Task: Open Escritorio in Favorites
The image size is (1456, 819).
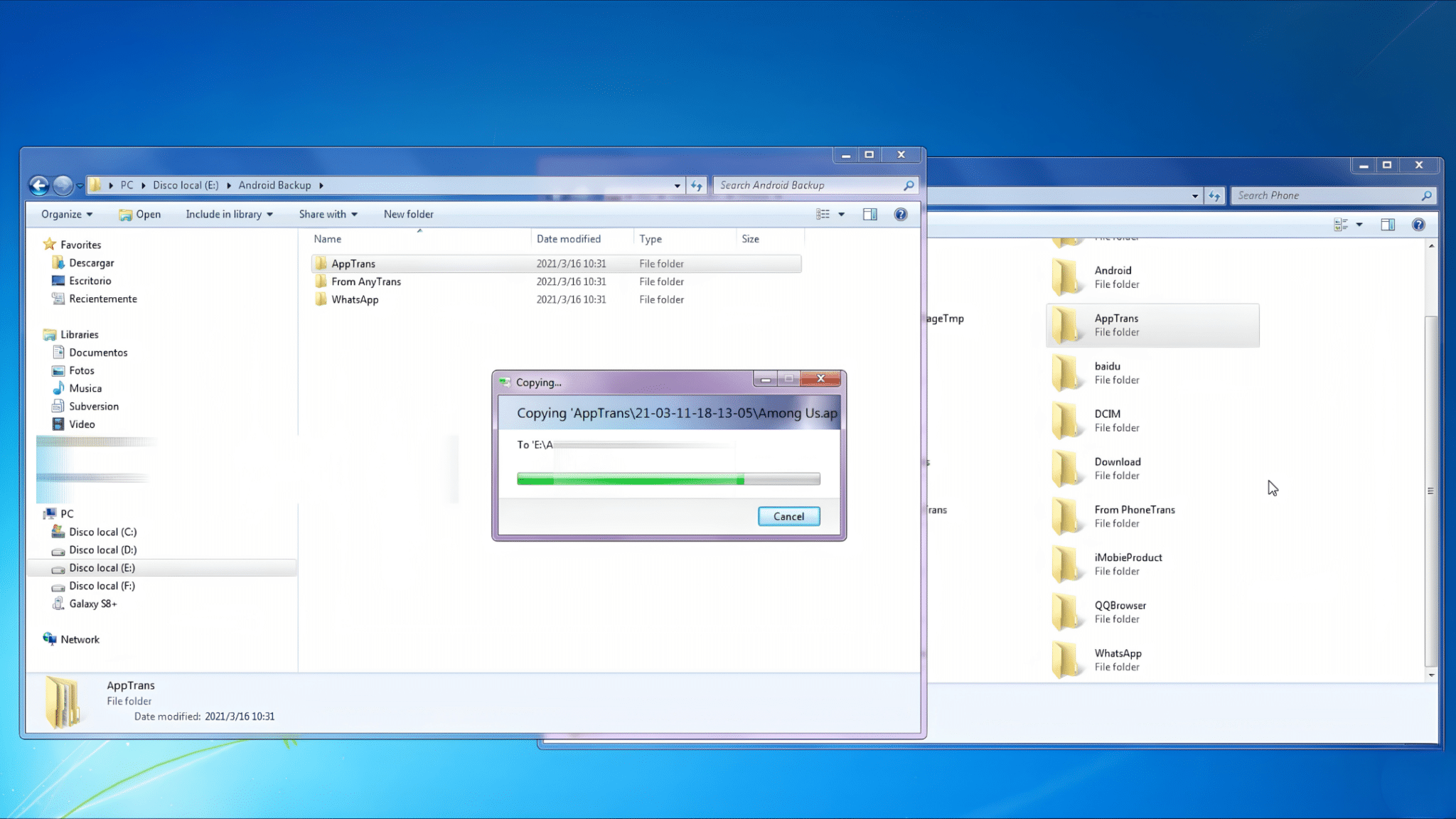Action: click(90, 281)
